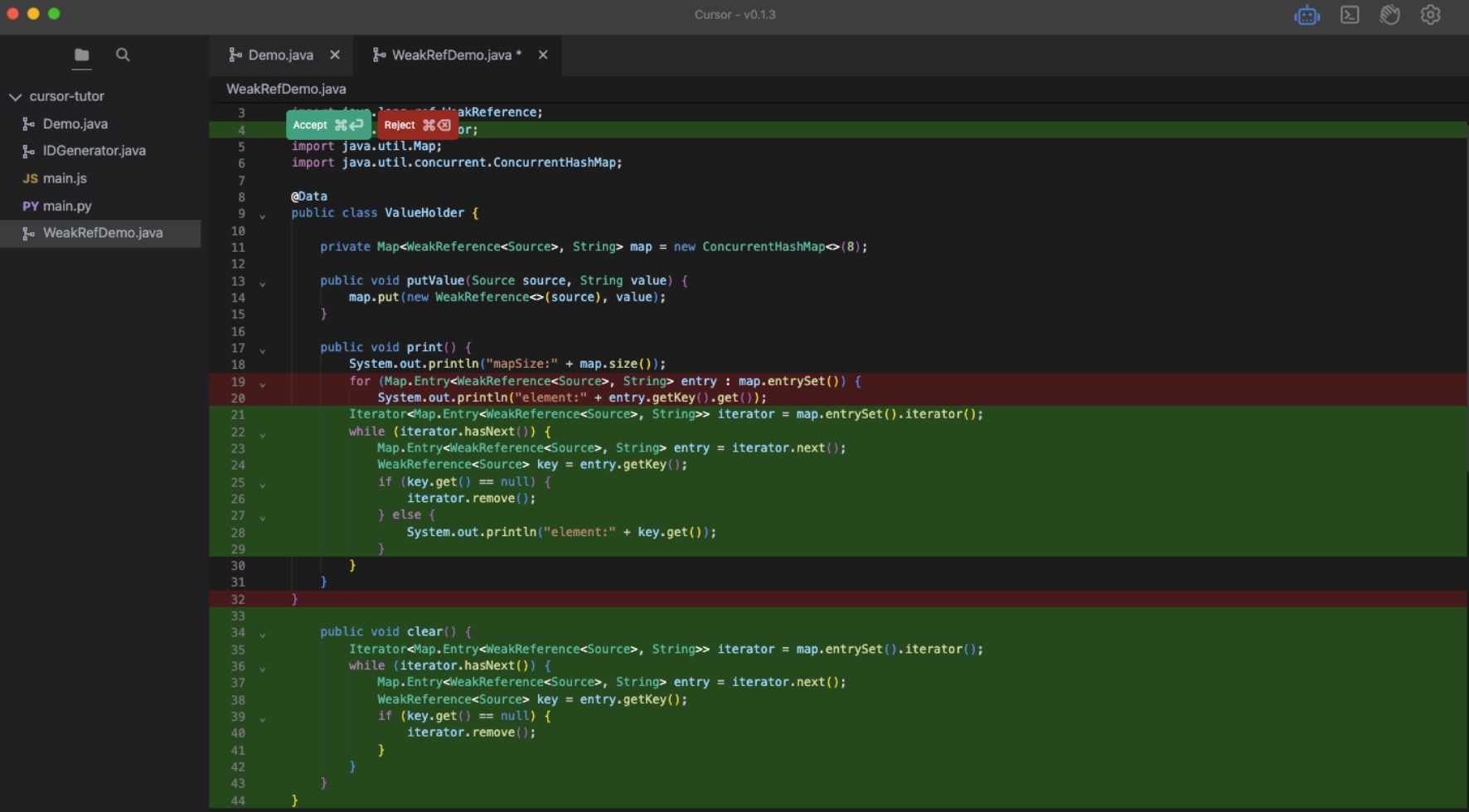Click "mapSize:" string on line 18

522,364
